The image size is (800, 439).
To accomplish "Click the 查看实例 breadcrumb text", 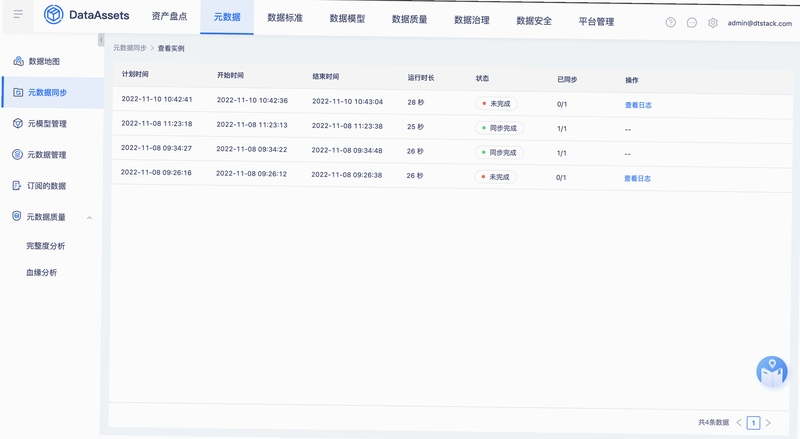I will pyautogui.click(x=171, y=48).
